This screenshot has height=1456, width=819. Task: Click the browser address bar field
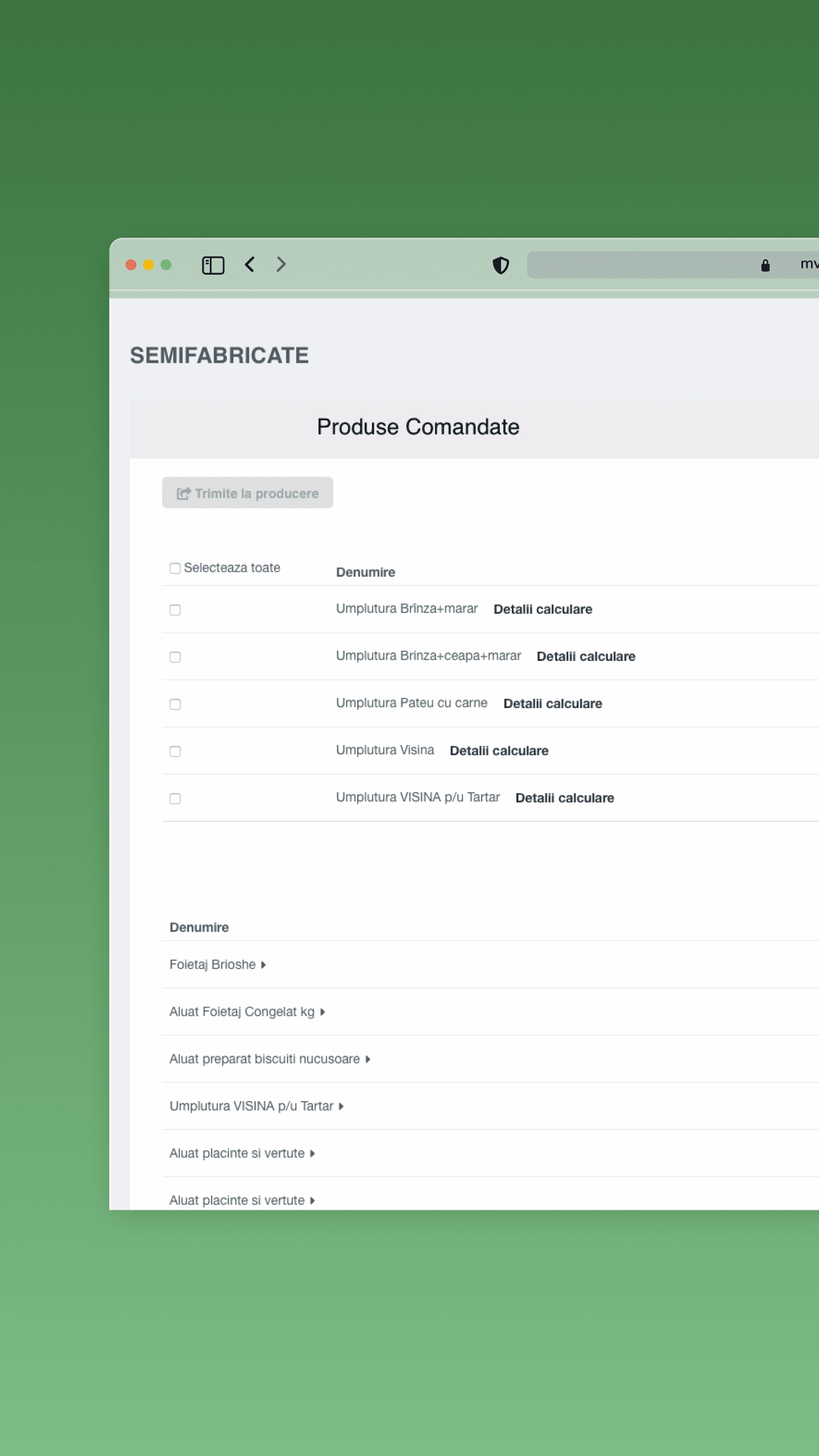coord(643,265)
